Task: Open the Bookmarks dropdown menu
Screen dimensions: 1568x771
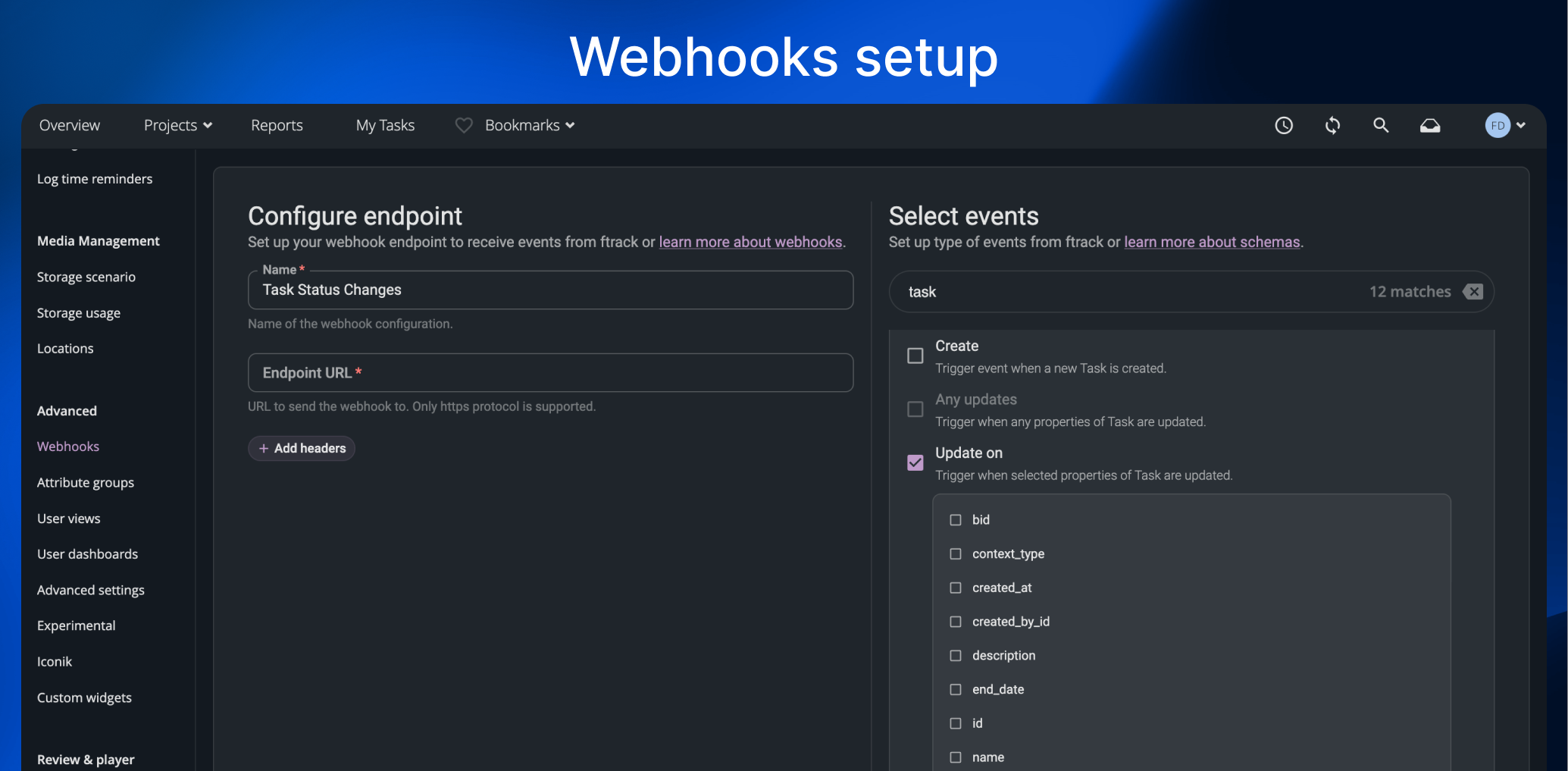Action: pyautogui.click(x=530, y=126)
